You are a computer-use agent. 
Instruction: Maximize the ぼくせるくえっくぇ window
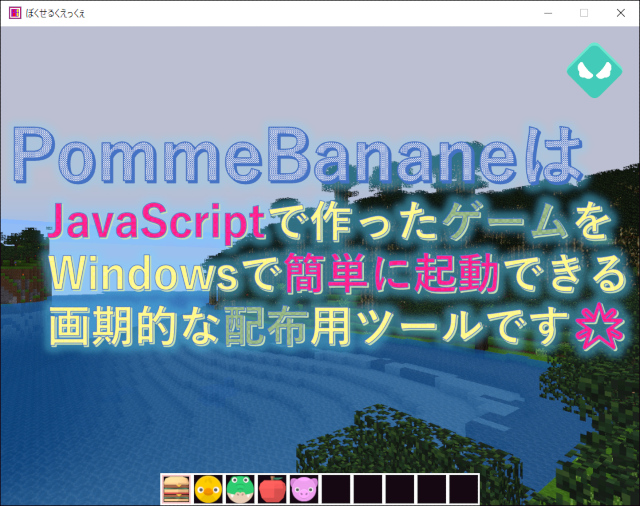[x=584, y=13]
